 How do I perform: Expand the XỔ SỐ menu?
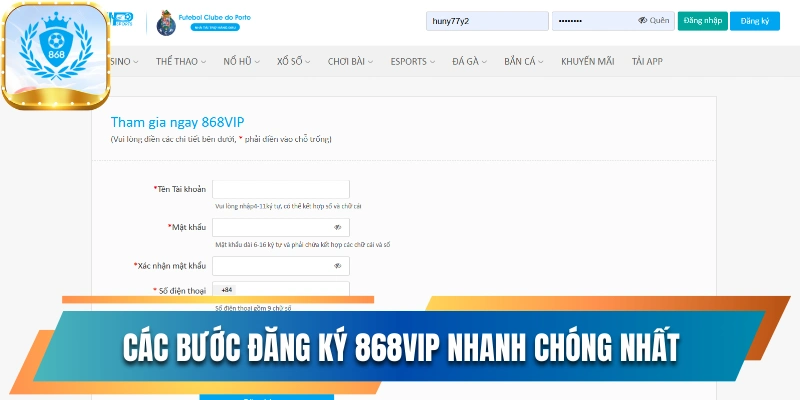293,61
